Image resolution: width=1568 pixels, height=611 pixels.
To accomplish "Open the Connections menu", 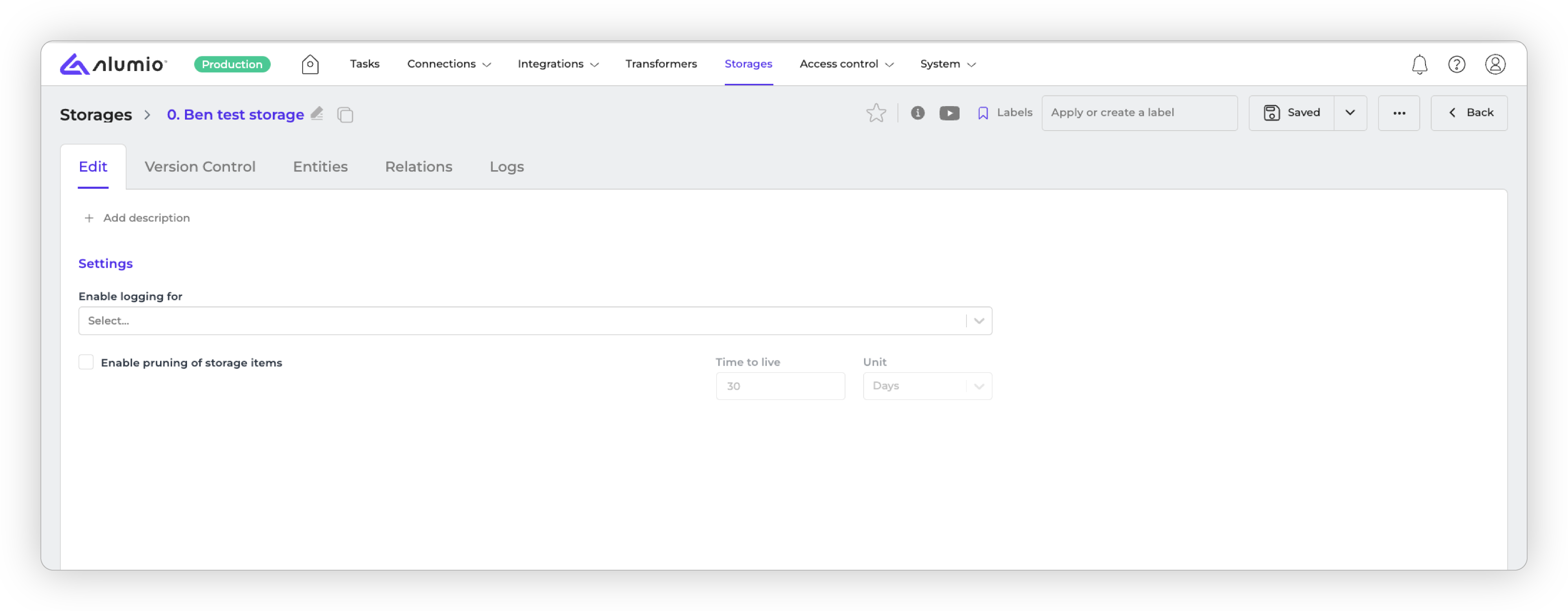I will 449,64.
